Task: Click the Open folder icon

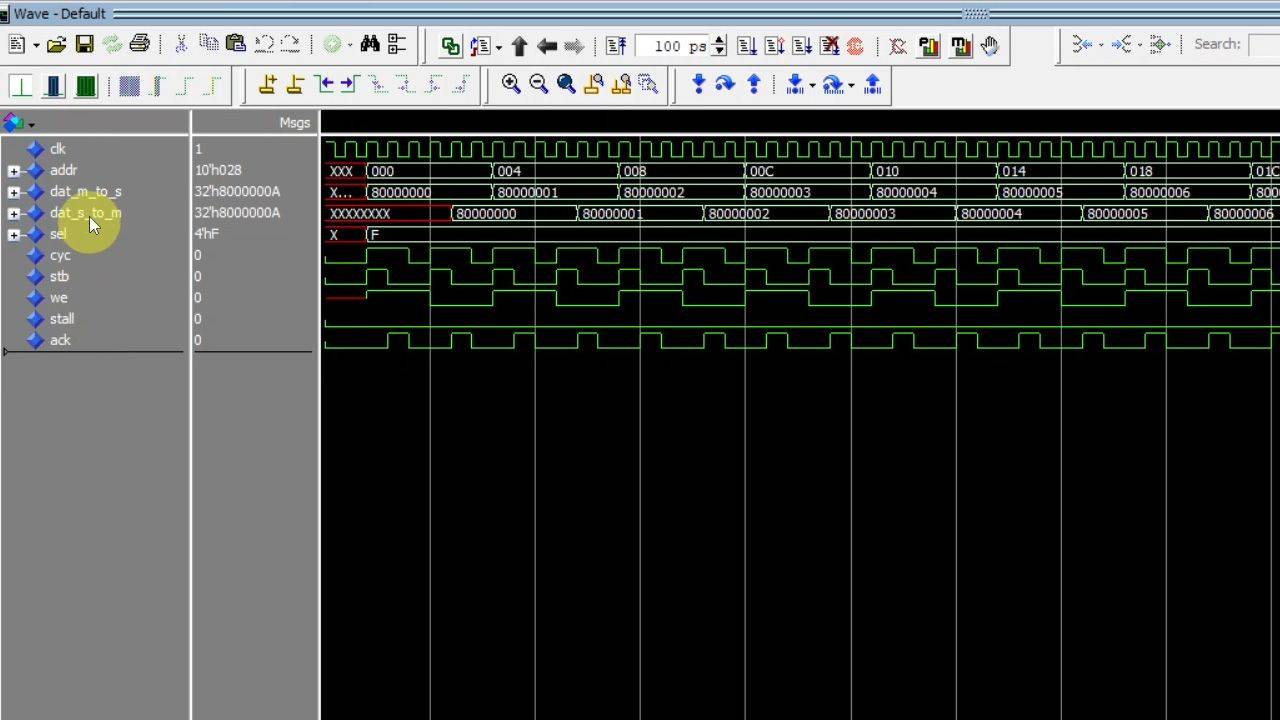Action: [56, 44]
